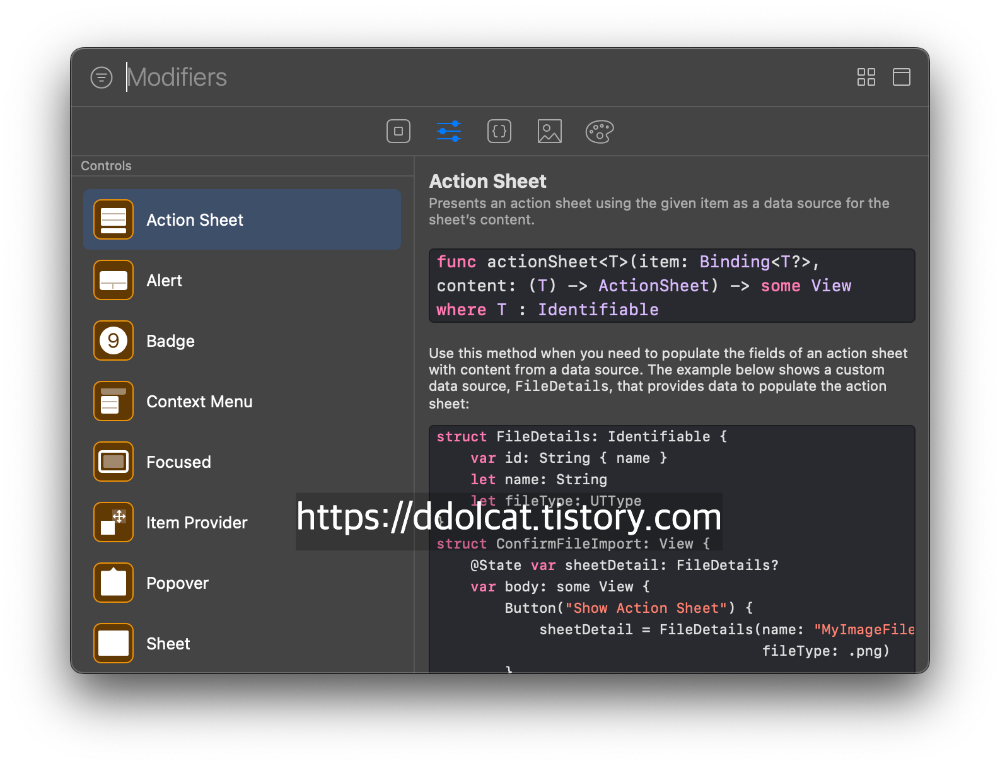Click the Controls section header
1000x766 pixels.
point(106,166)
